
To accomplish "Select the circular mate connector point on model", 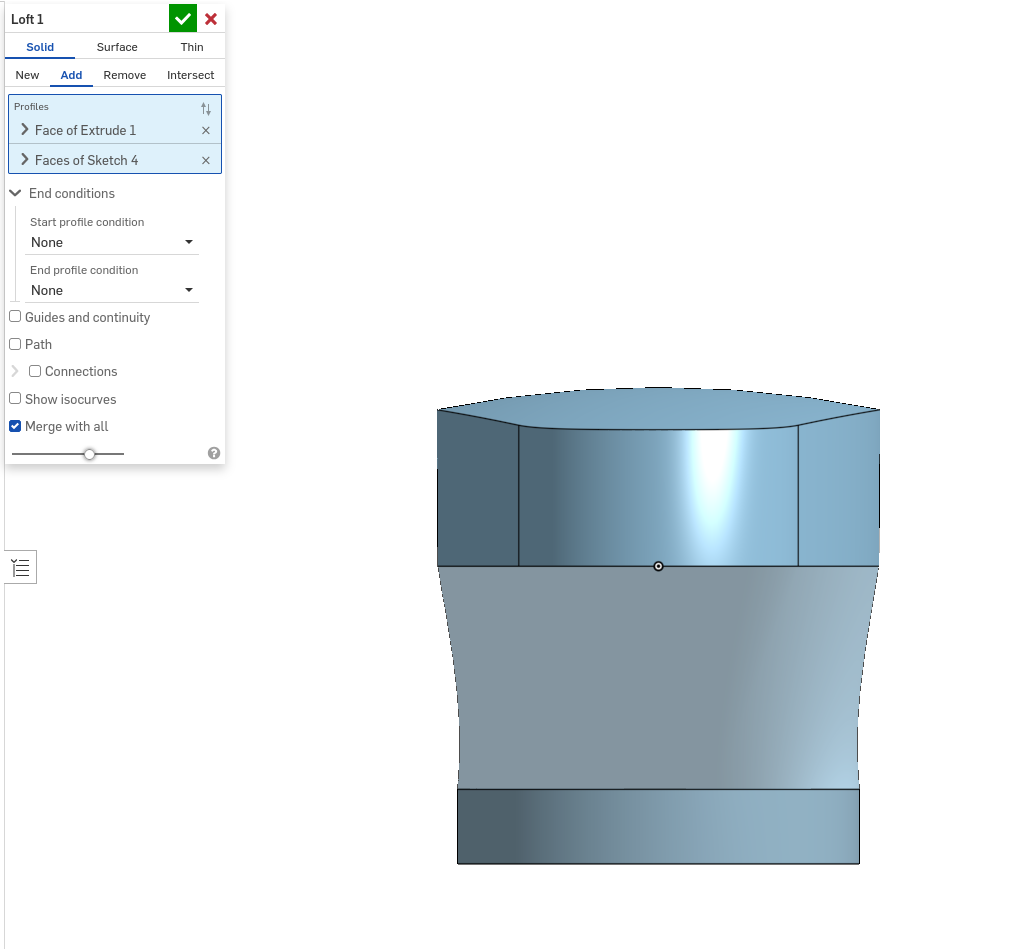I will point(658,566).
